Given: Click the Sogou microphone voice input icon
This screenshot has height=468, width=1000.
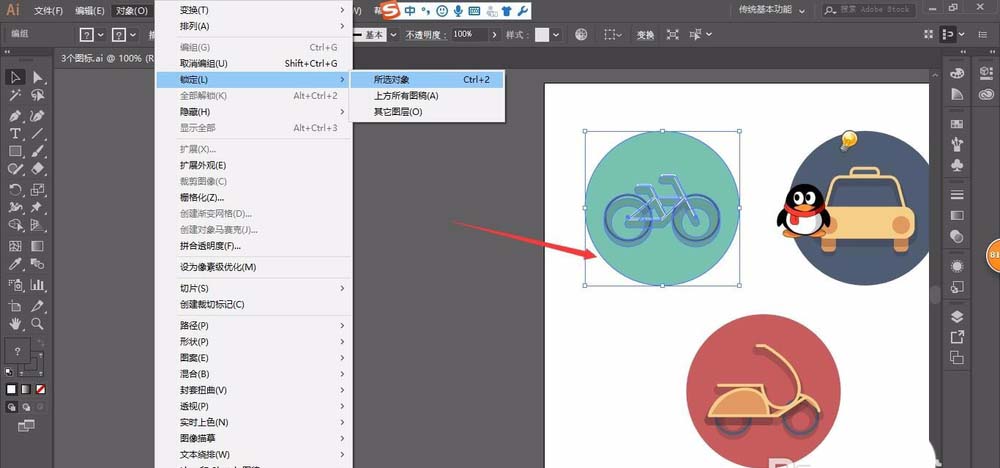Looking at the screenshot, I should [458, 11].
